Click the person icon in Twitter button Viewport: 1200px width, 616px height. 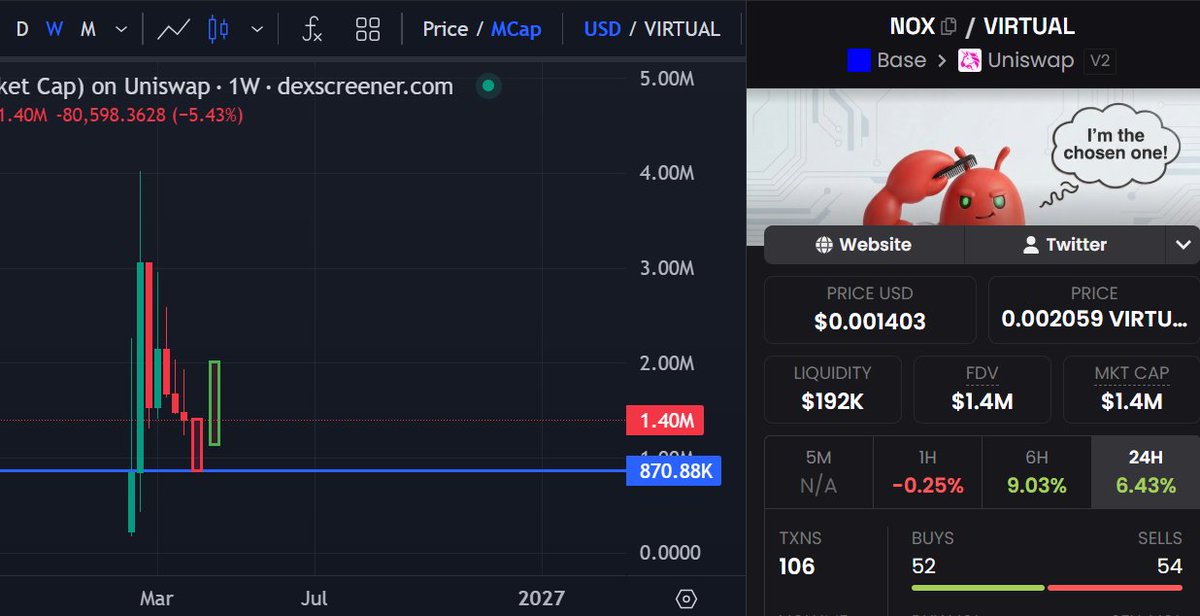click(x=1031, y=244)
